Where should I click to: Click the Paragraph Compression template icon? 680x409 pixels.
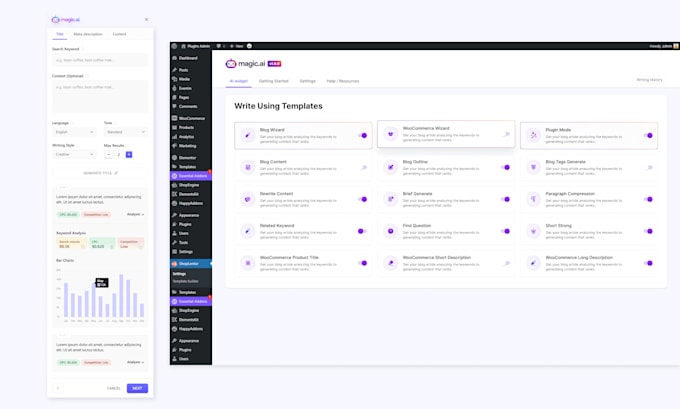click(x=533, y=199)
